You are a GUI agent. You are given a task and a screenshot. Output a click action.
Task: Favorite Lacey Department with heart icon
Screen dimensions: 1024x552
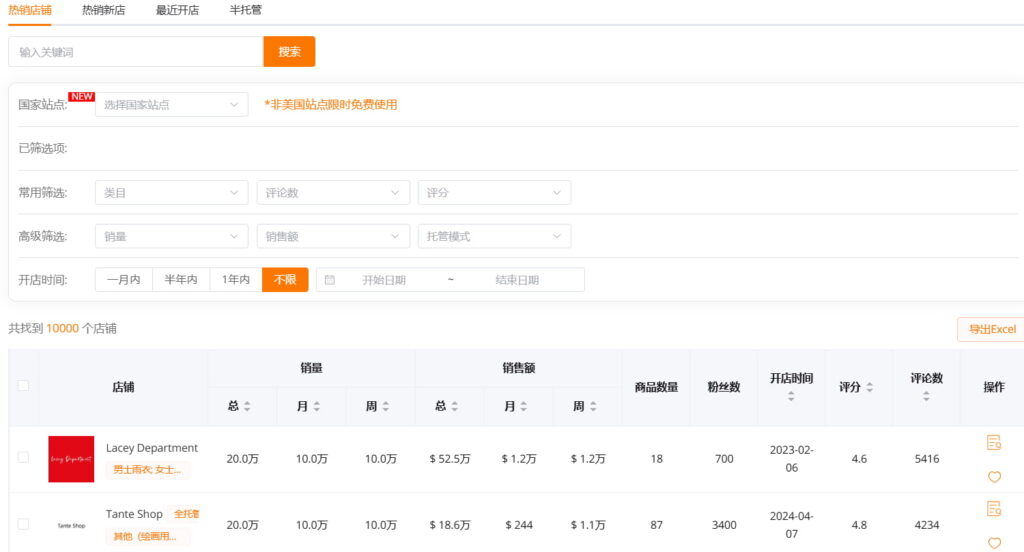click(994, 478)
